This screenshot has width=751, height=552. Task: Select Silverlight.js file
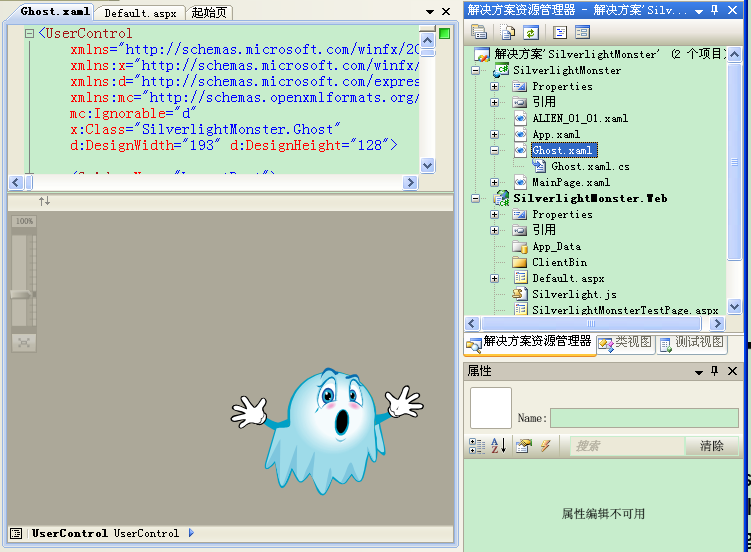(574, 294)
